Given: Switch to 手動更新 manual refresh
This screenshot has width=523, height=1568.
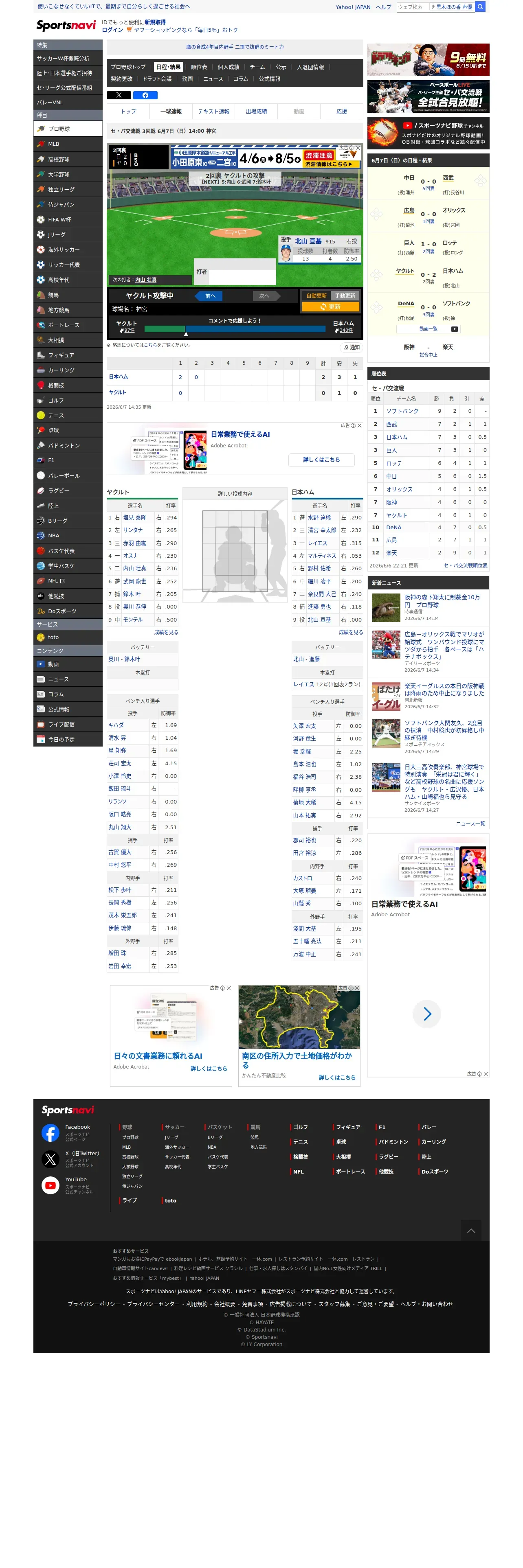Looking at the screenshot, I should pos(345,296).
